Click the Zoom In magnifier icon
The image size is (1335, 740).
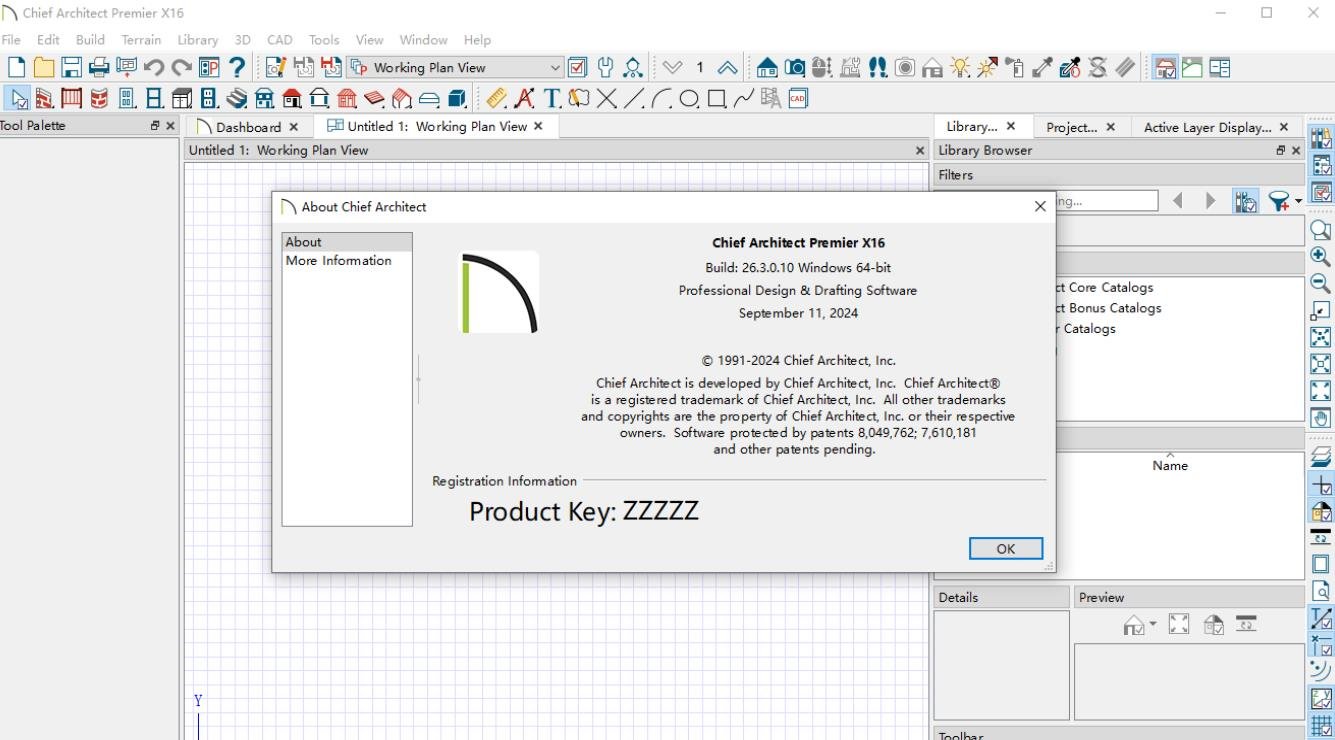pos(1321,257)
